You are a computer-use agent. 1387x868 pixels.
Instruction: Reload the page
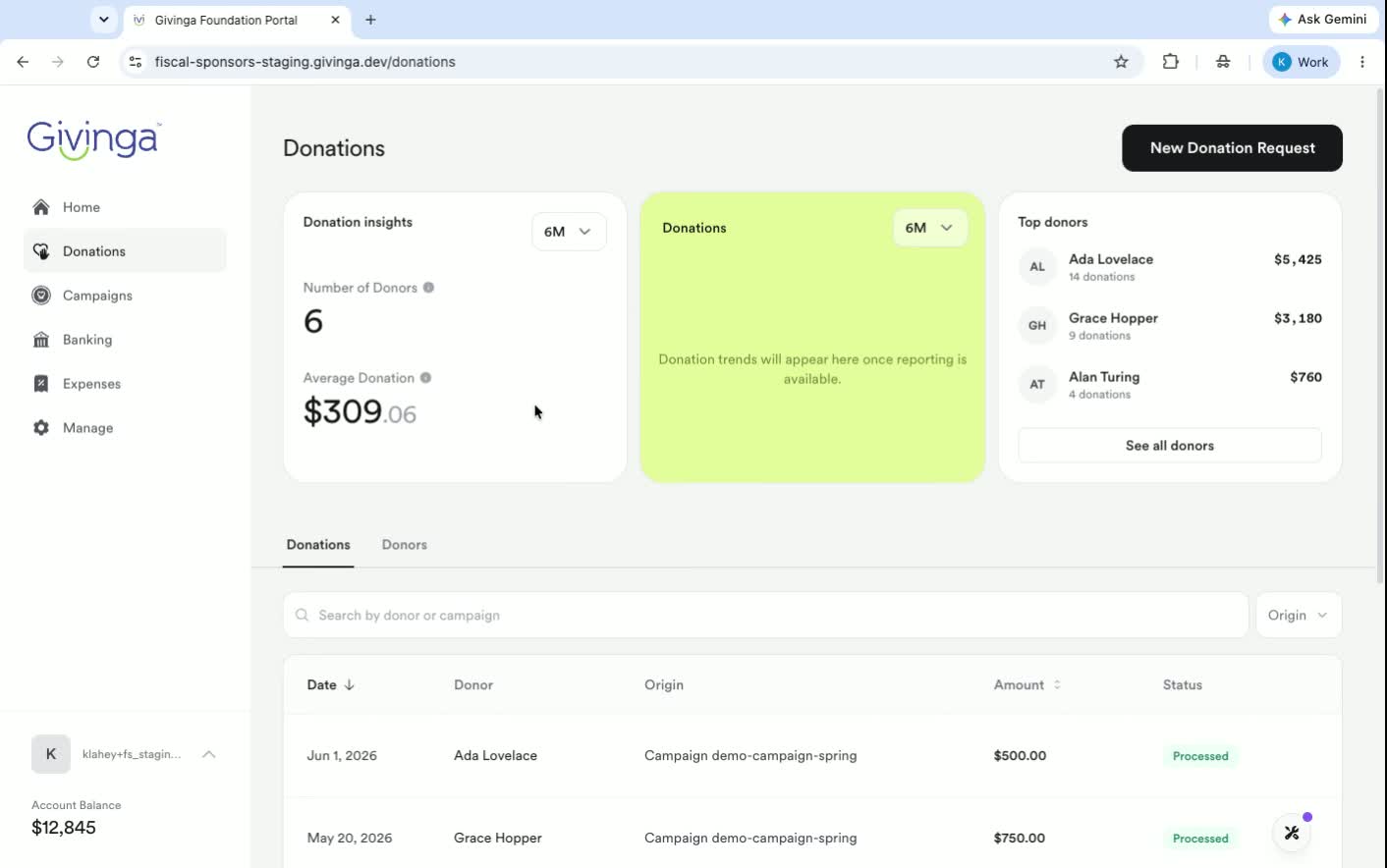pyautogui.click(x=93, y=62)
